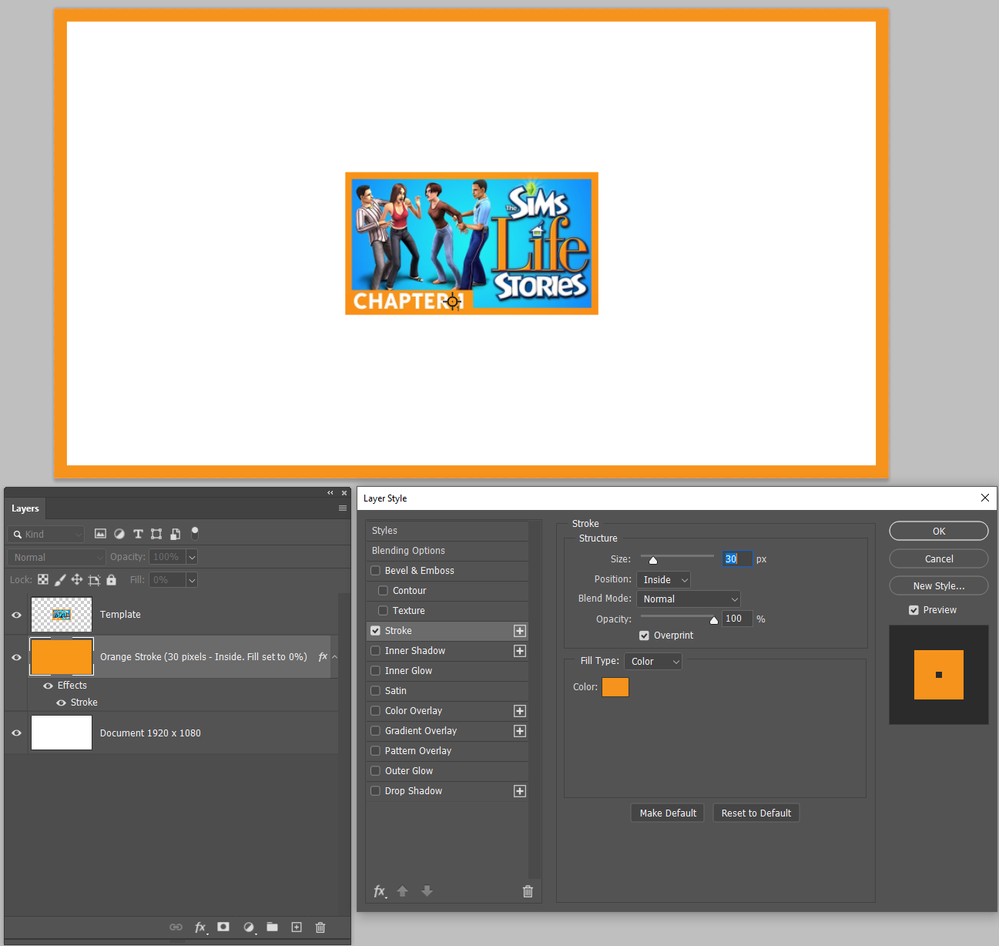Click link layers icon in Layers panel
Viewport: 999px width, 946px height.
176,927
